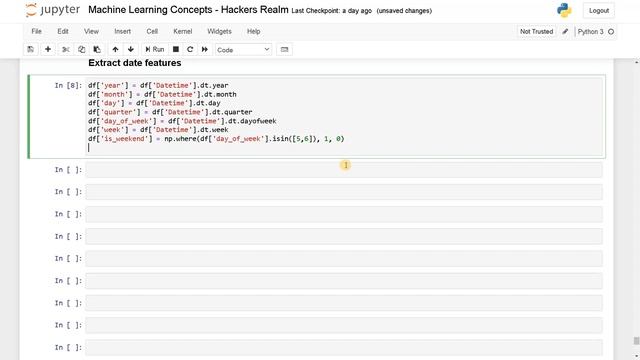Interrupt the kernel with stop icon
Viewport: 640px width, 360px height.
pos(176,49)
